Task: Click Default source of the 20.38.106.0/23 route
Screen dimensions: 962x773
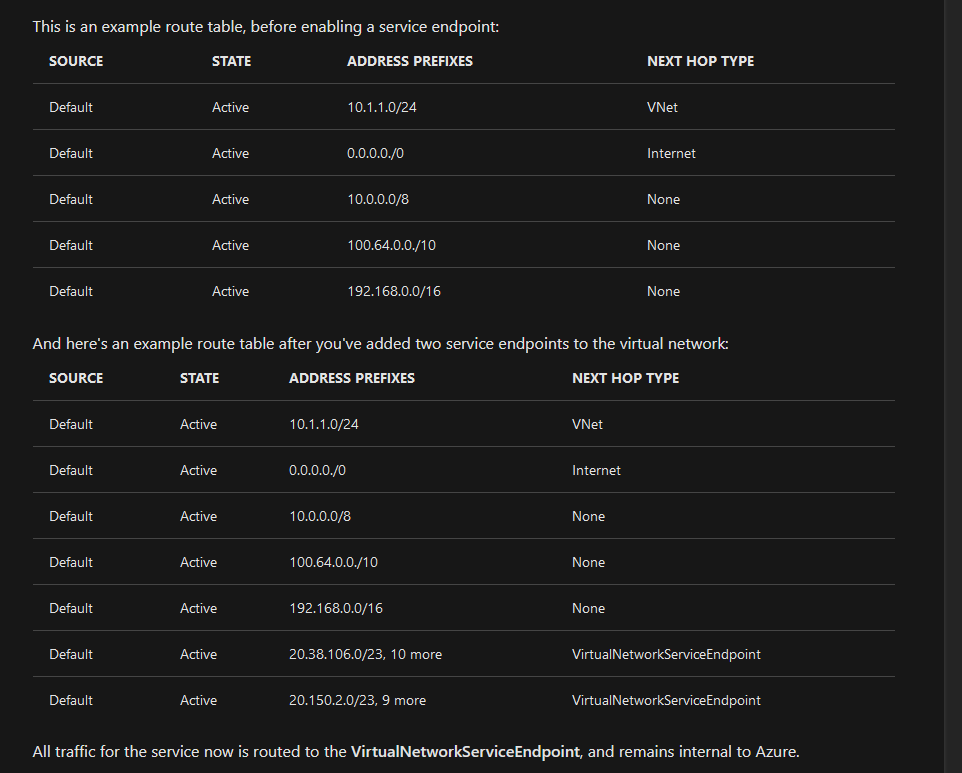Action: pyautogui.click(x=71, y=654)
